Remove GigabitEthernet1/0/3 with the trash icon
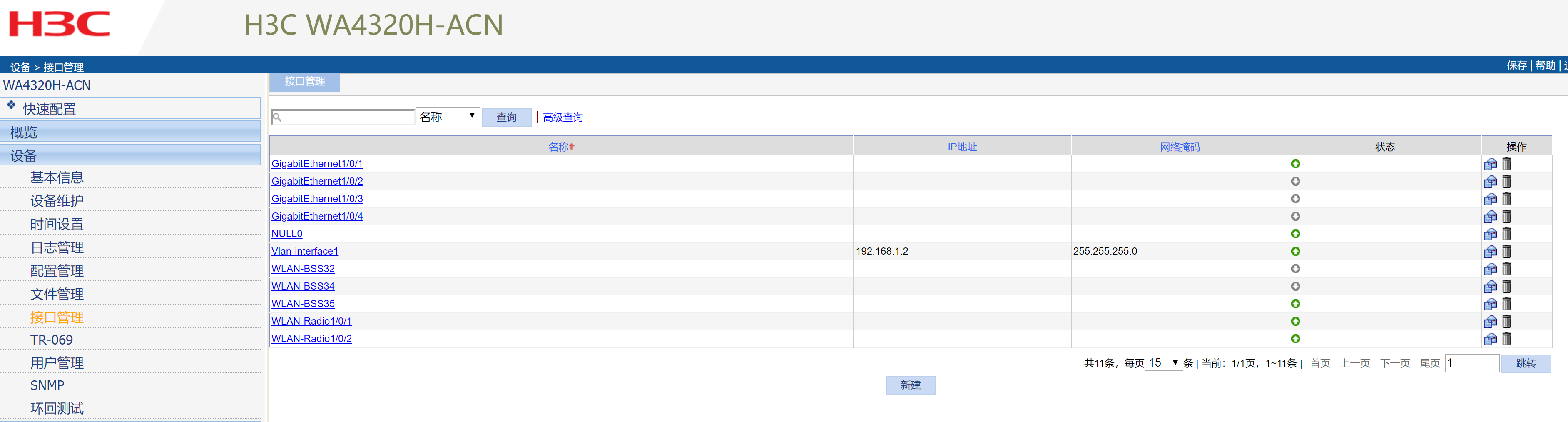 pyautogui.click(x=1506, y=199)
